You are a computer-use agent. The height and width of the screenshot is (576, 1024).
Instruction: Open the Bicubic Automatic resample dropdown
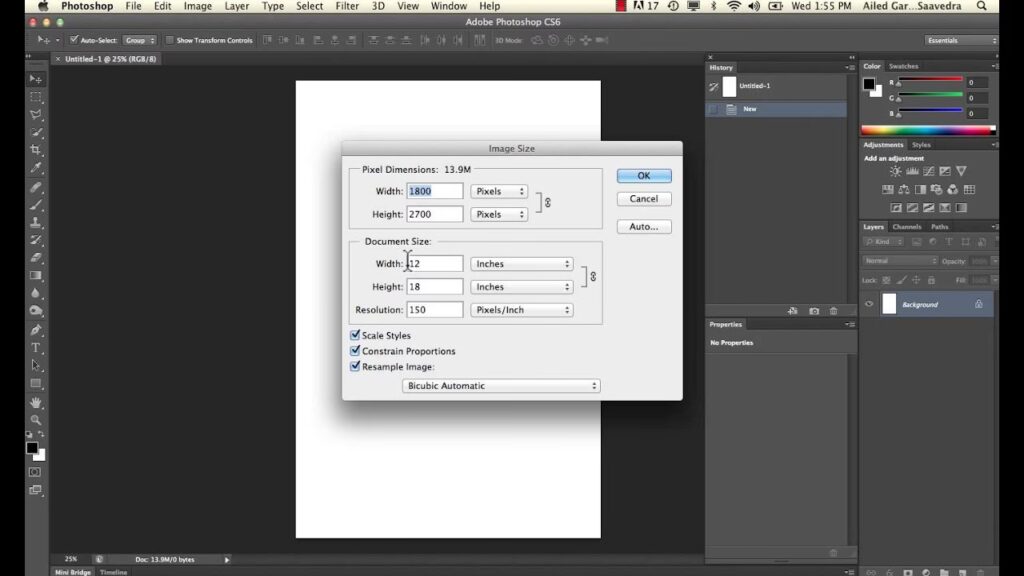[x=501, y=386]
